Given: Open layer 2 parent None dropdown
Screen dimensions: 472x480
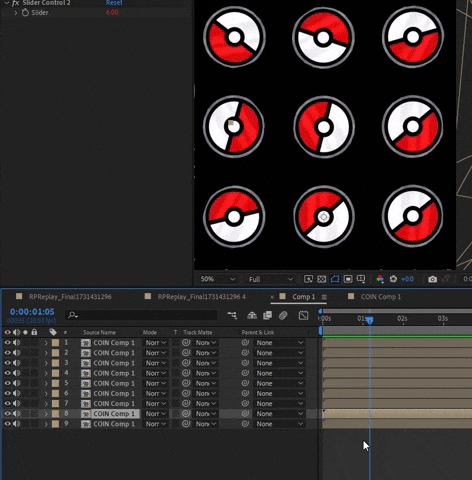Looking at the screenshot, I should coord(279,353).
